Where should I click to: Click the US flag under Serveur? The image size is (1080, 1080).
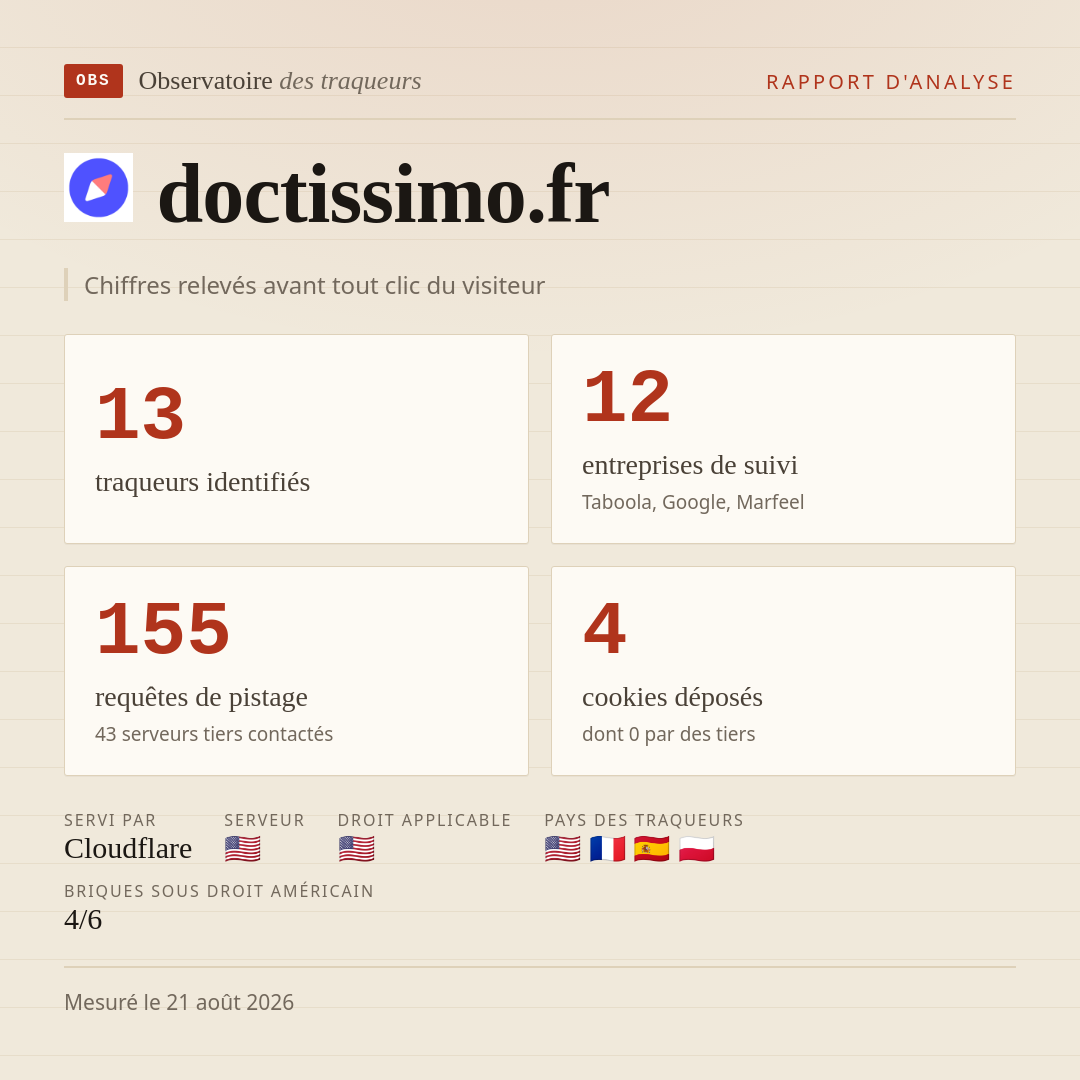(242, 849)
